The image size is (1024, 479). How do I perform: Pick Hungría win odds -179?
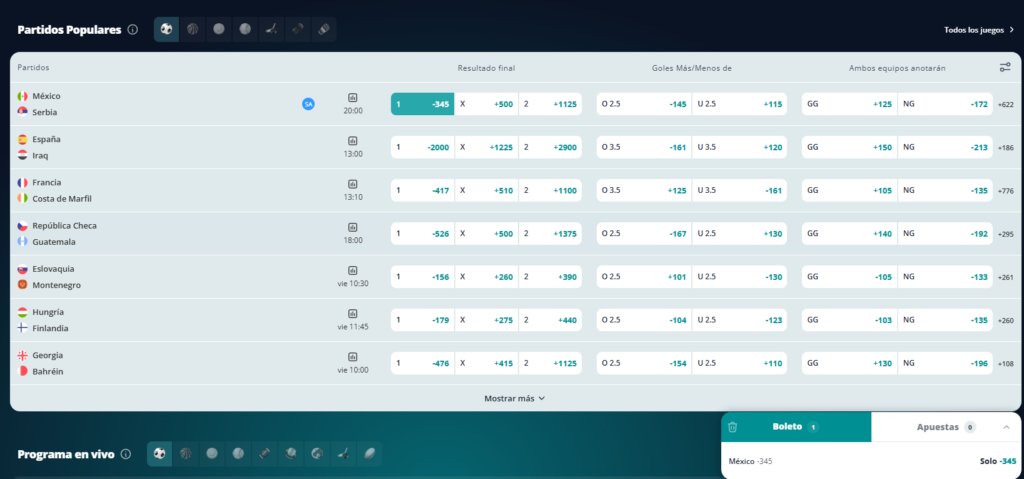[x=423, y=320]
